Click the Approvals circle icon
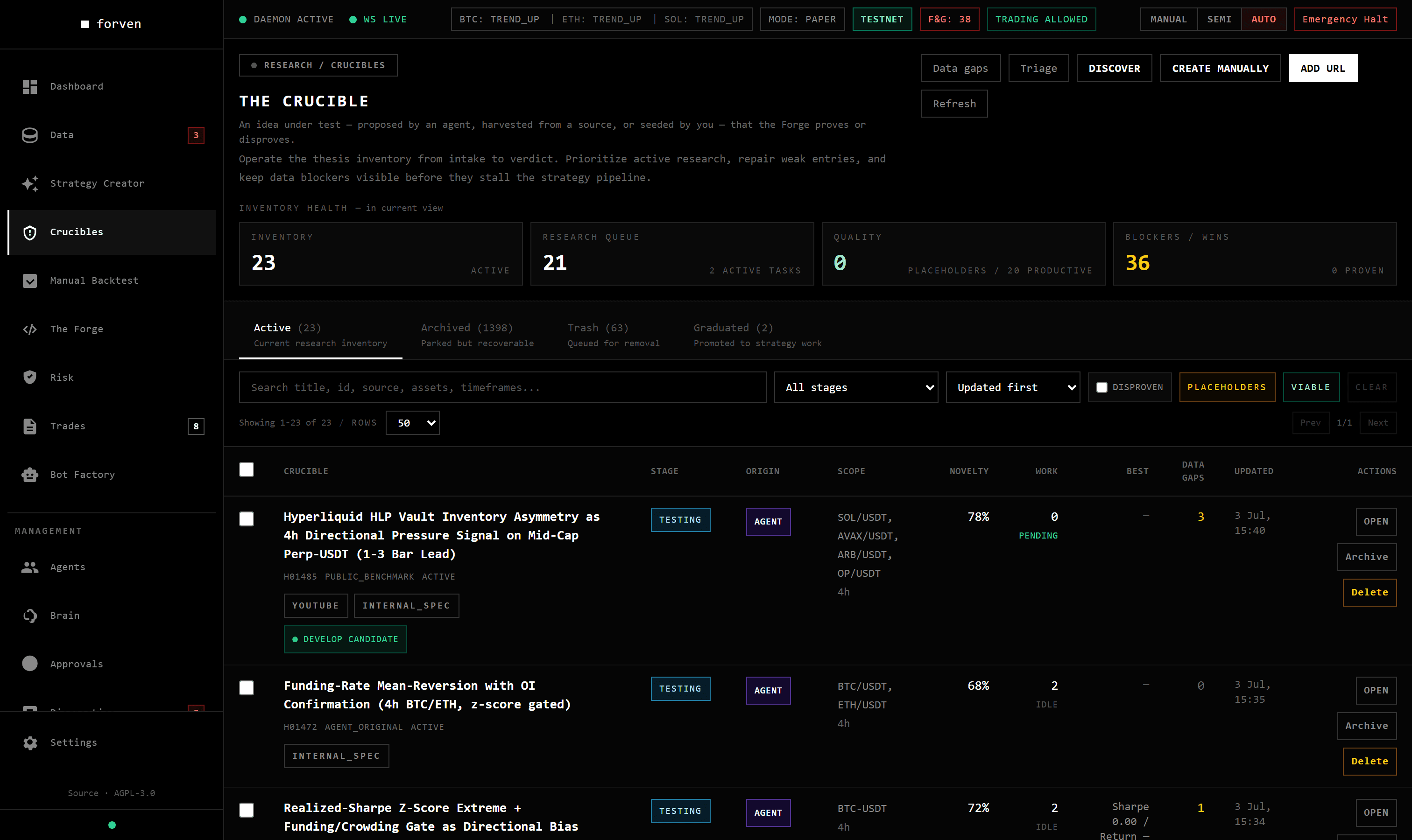The height and width of the screenshot is (840, 1412). [x=29, y=664]
